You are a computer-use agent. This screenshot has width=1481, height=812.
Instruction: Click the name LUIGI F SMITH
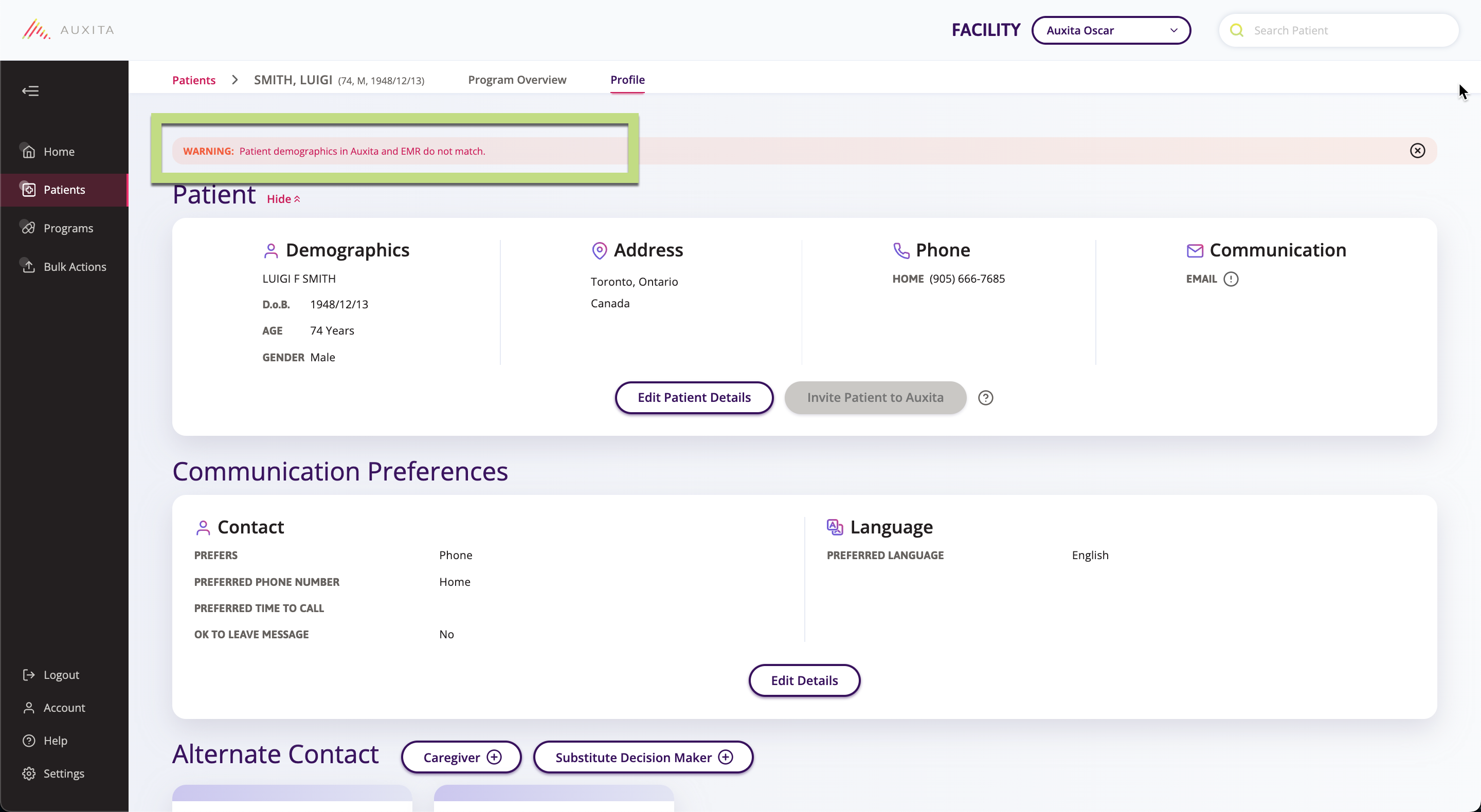coord(298,279)
